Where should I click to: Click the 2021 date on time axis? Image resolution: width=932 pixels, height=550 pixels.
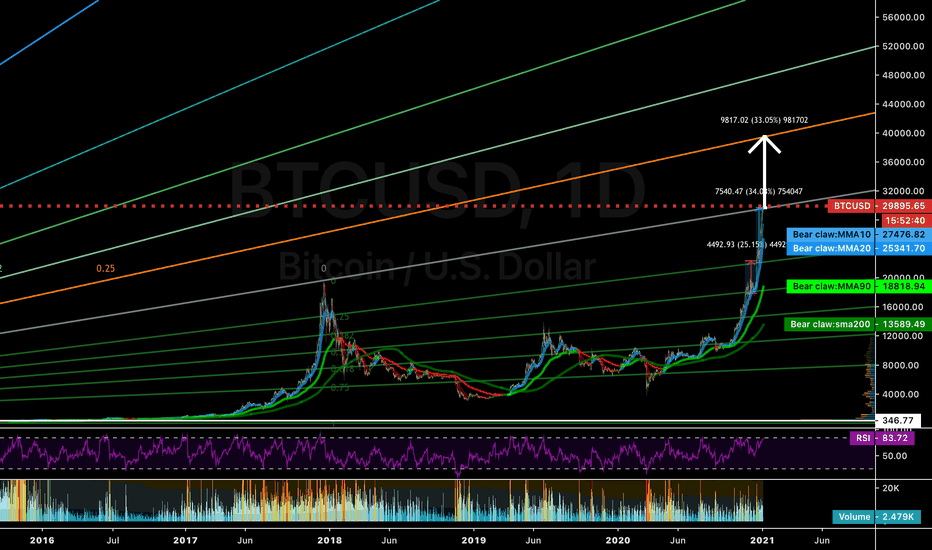click(762, 540)
